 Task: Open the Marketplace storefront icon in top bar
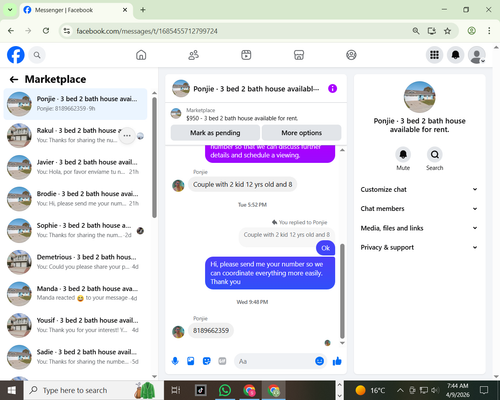point(299,55)
